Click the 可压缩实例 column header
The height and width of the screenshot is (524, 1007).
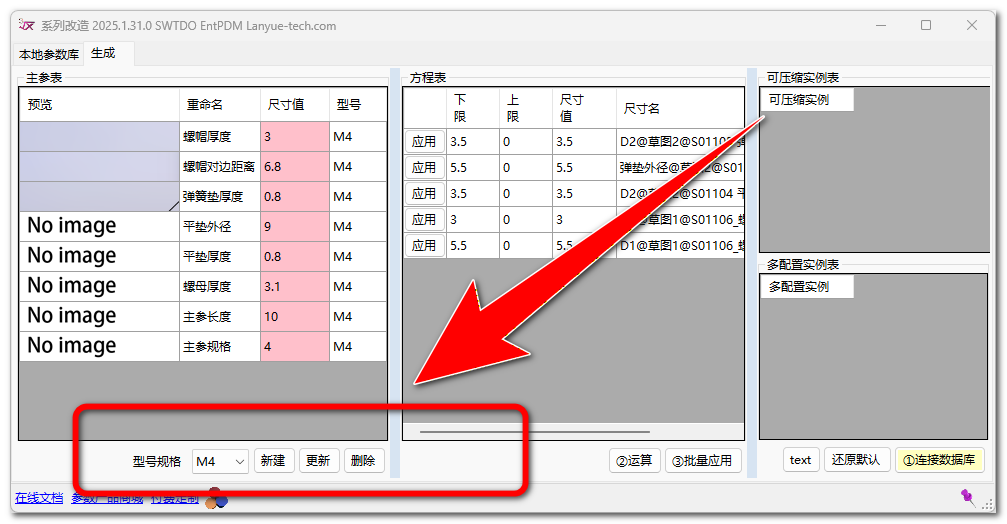click(x=807, y=100)
